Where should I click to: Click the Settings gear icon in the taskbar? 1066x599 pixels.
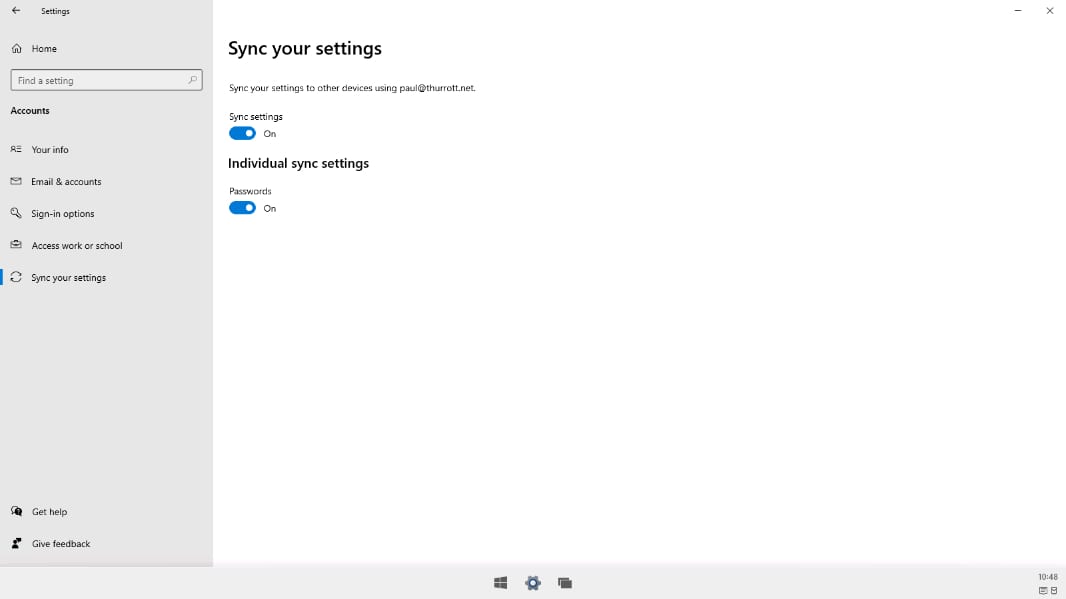point(533,583)
